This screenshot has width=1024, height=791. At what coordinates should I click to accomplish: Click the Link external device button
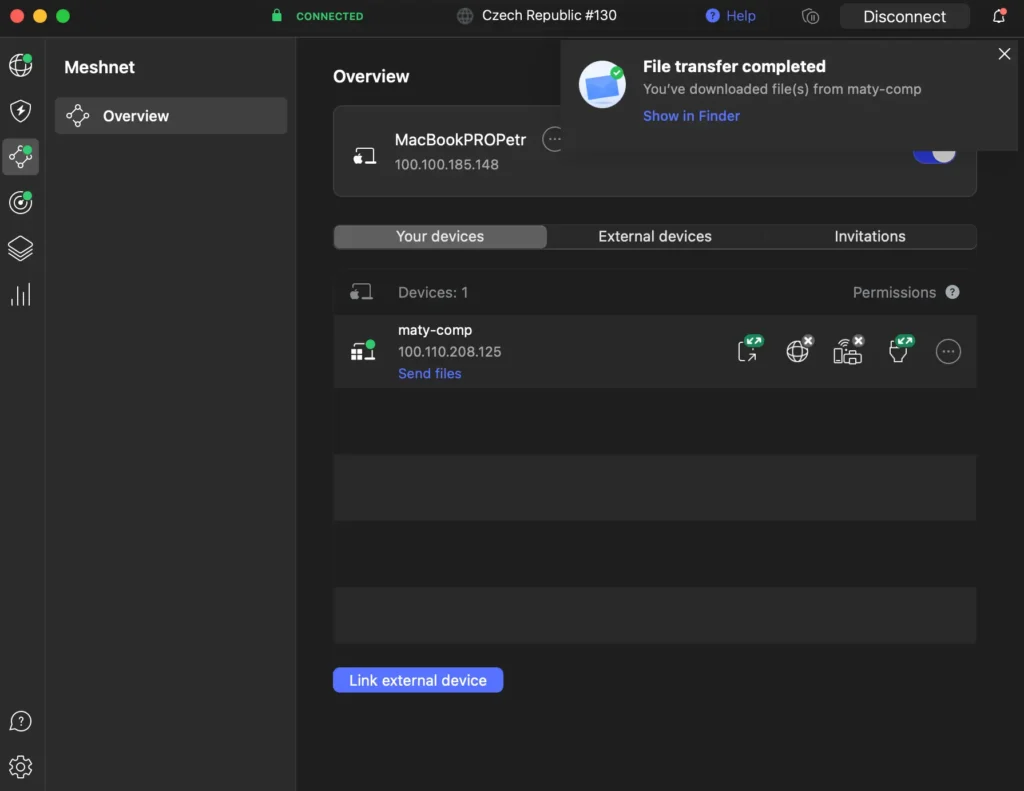point(418,680)
